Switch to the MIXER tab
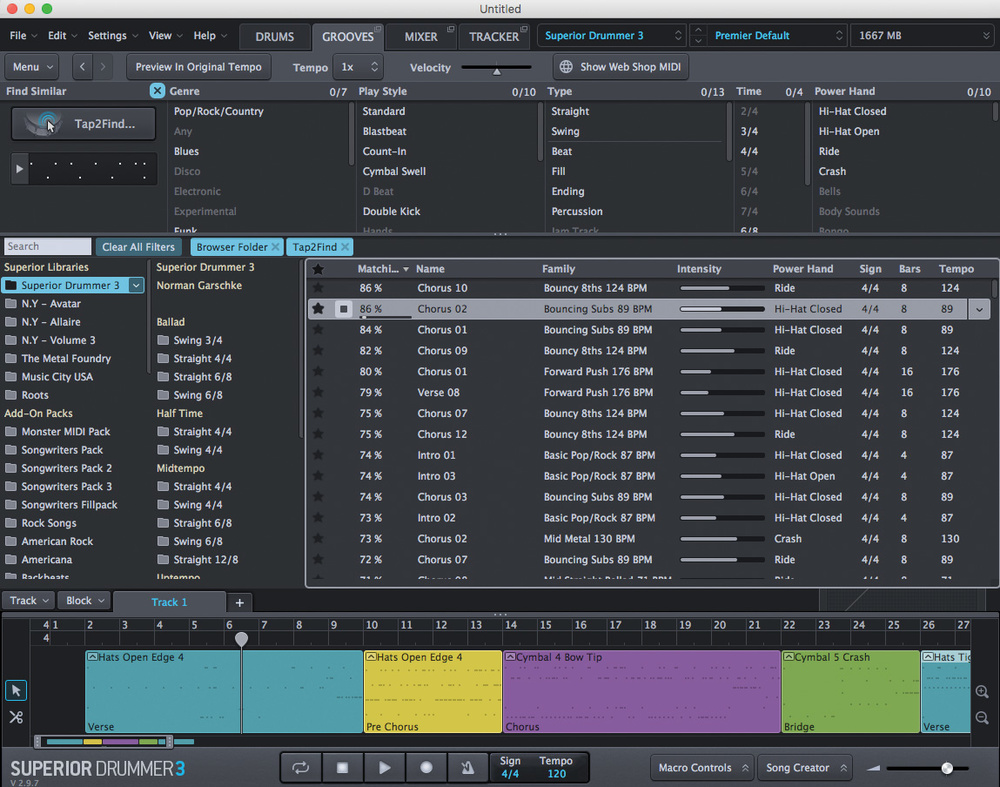Viewport: 1000px width, 787px height. coord(421,36)
